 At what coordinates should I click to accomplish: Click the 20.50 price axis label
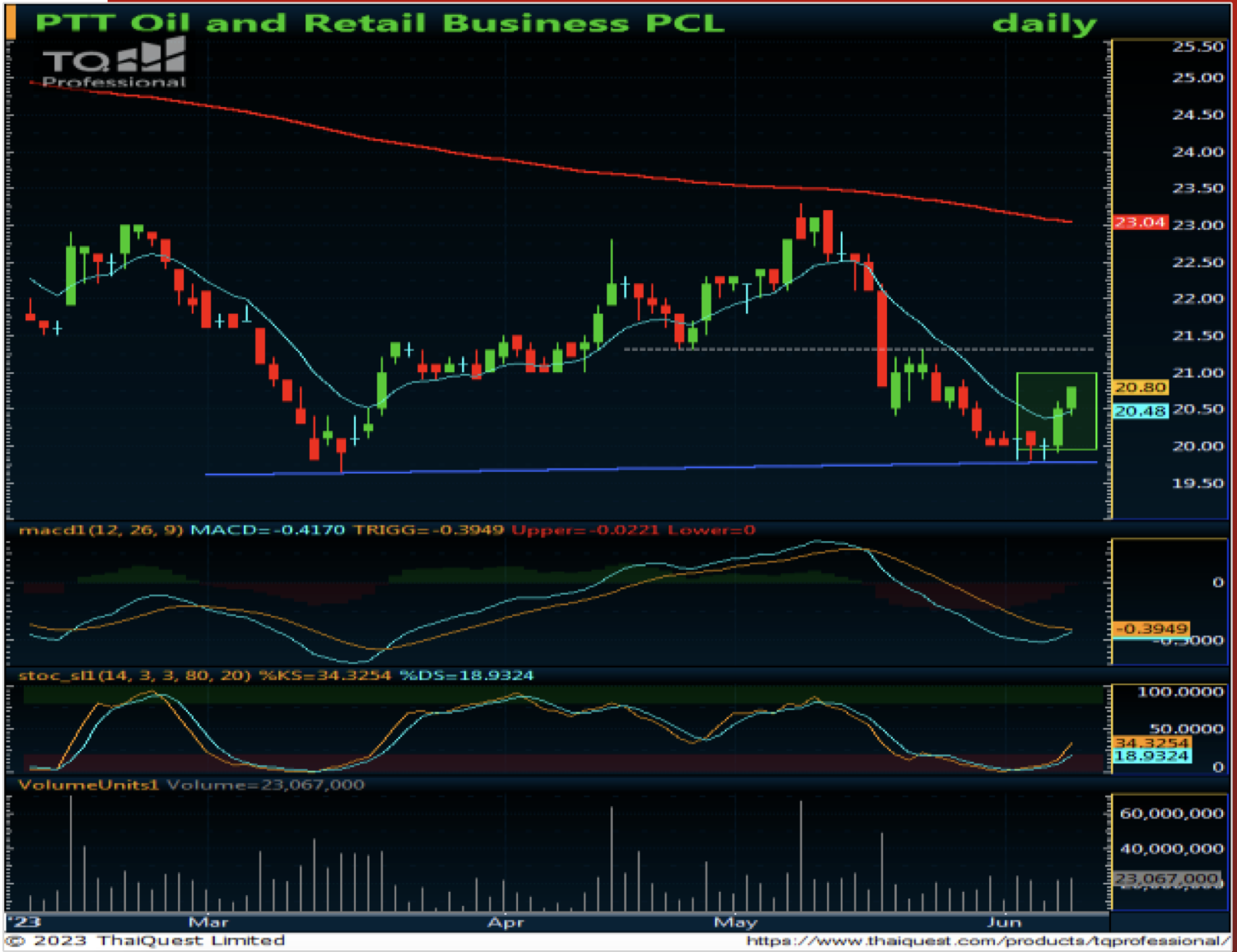pyautogui.click(x=1197, y=409)
